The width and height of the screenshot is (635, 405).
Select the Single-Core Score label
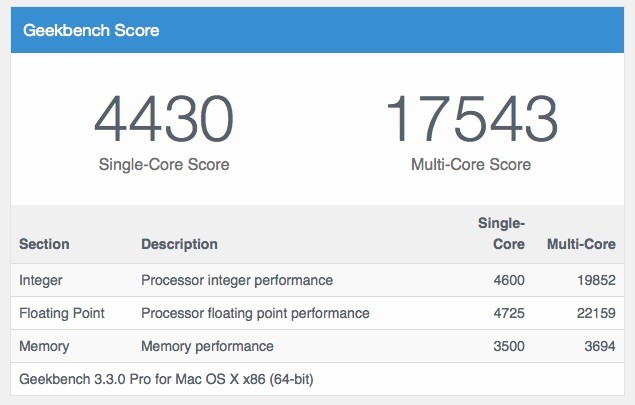pos(164,164)
